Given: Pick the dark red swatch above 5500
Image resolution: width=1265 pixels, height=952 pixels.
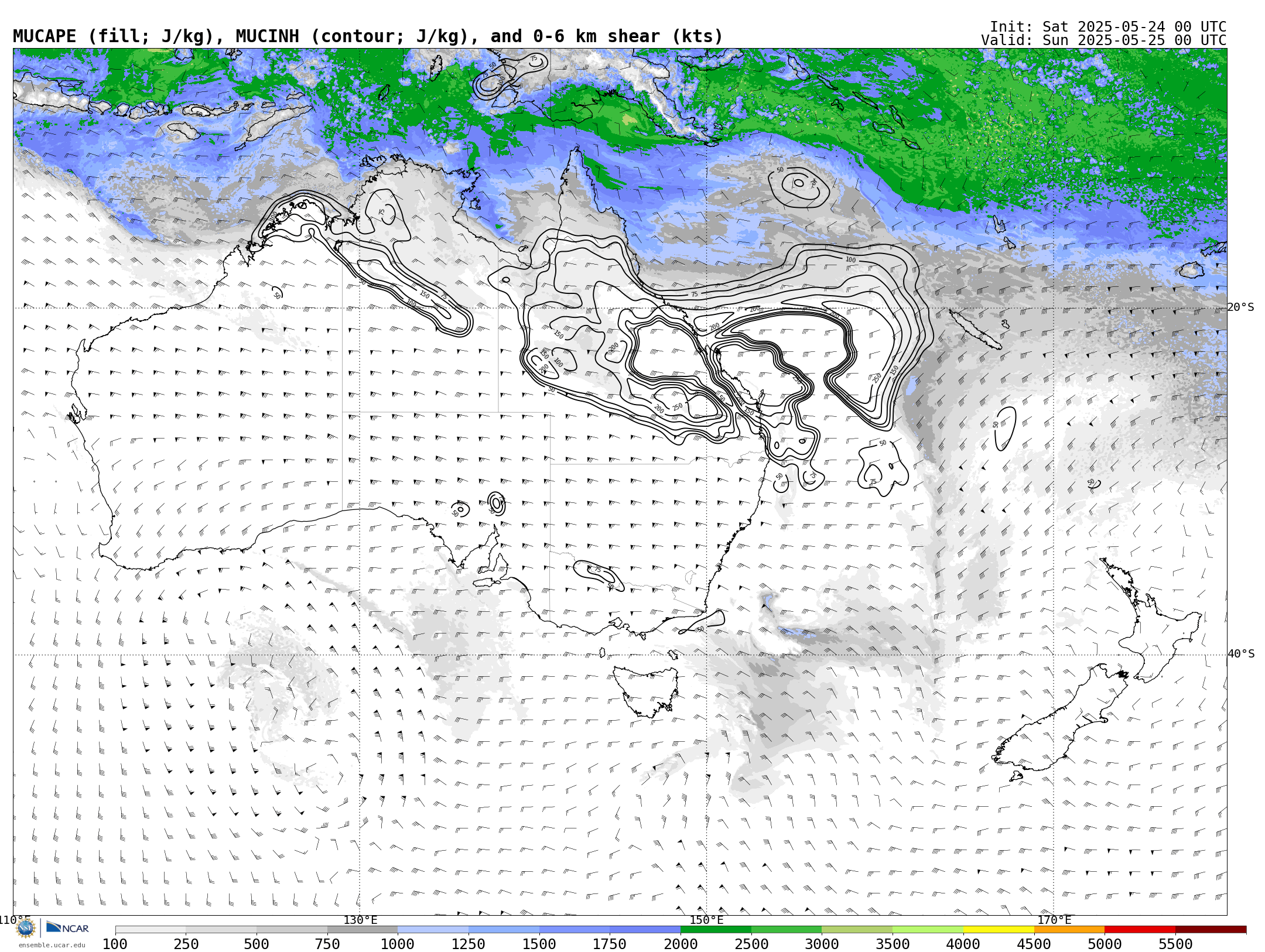Looking at the screenshot, I should click(x=1211, y=930).
